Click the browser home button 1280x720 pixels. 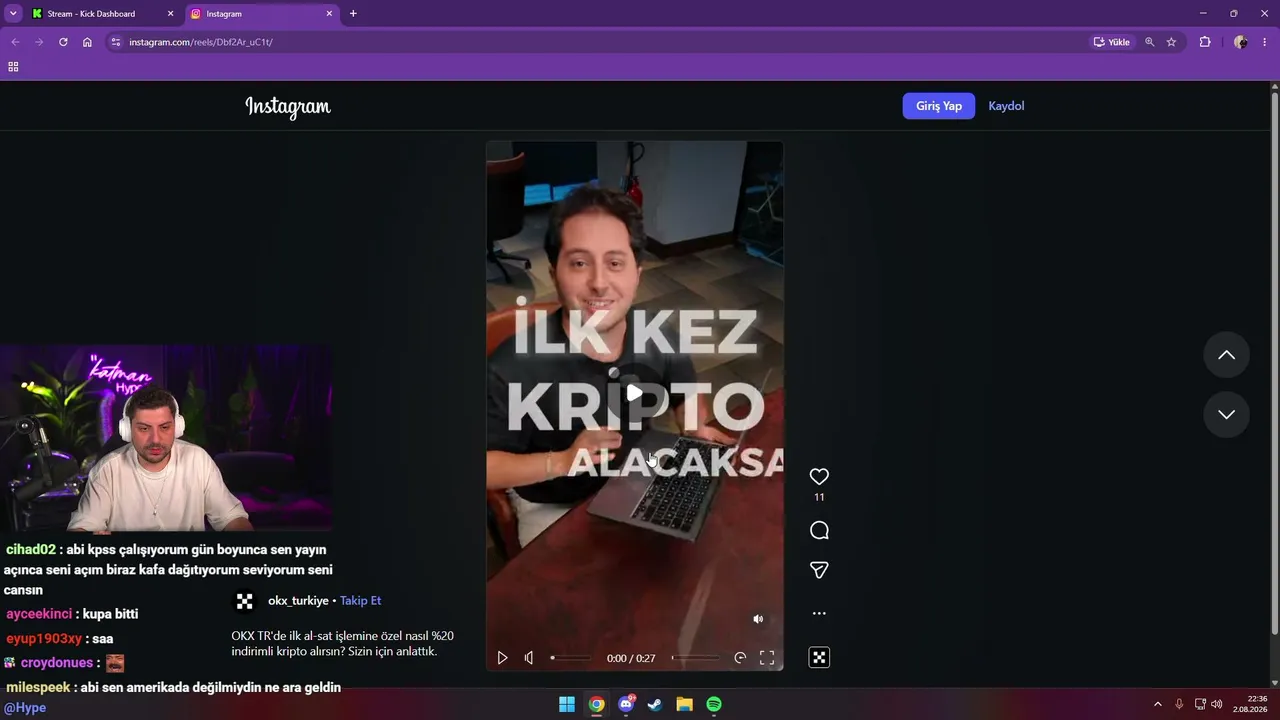[87, 42]
